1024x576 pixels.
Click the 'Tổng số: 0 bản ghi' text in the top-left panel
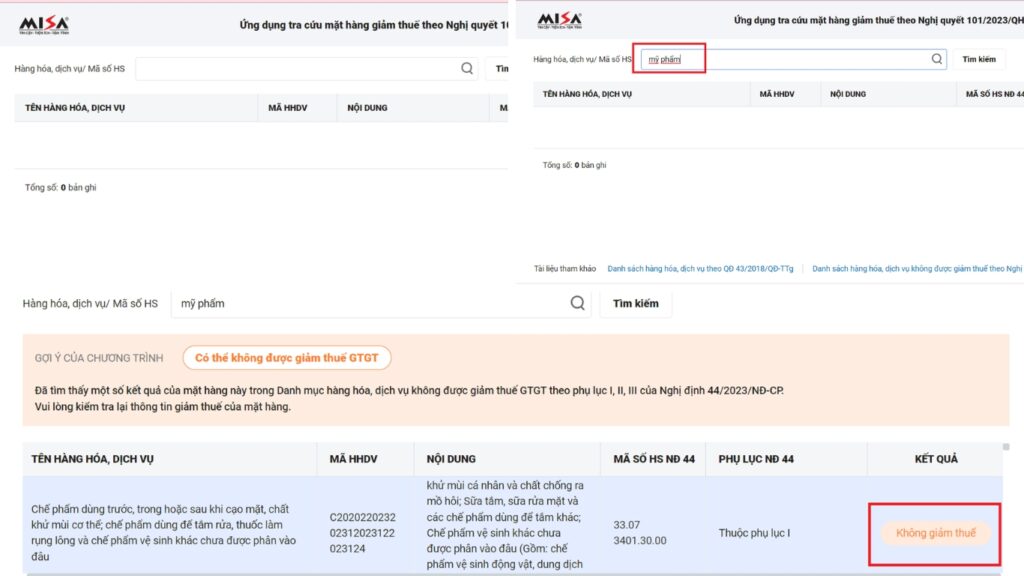click(60, 187)
